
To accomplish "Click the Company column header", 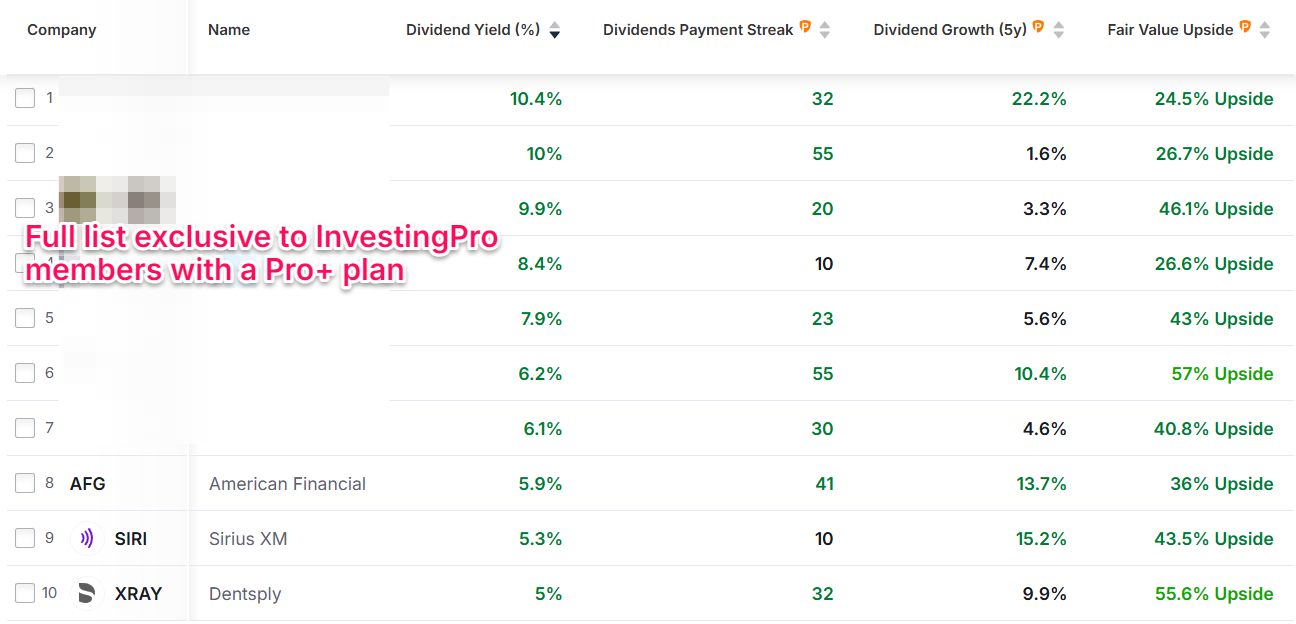I will [61, 29].
